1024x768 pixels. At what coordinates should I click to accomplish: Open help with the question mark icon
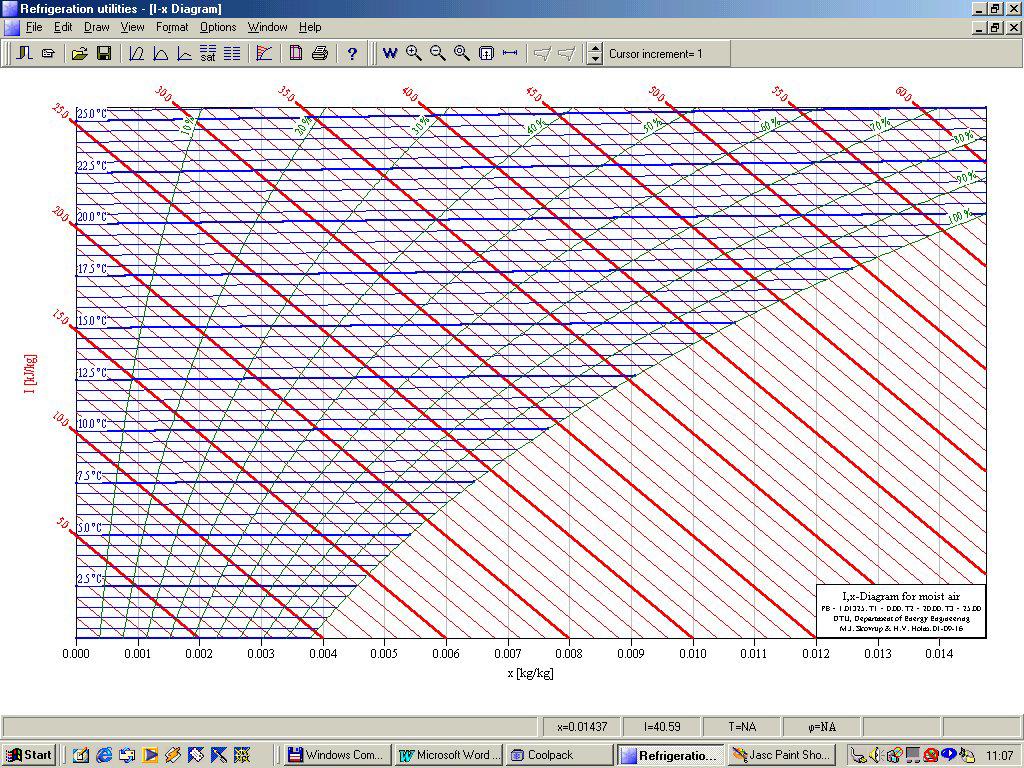point(352,54)
